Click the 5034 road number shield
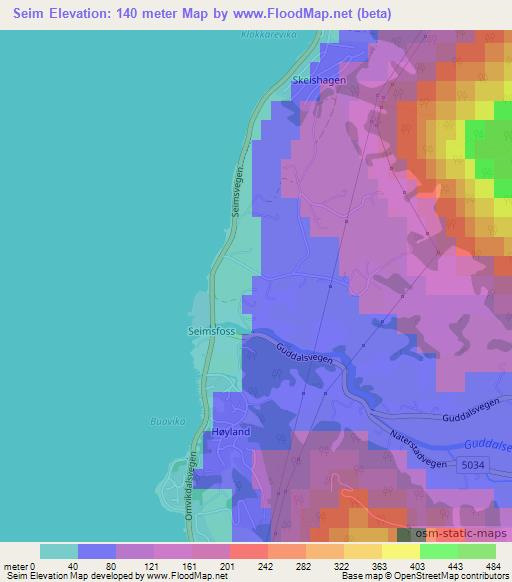The width and height of the screenshot is (512, 582). 473,465
